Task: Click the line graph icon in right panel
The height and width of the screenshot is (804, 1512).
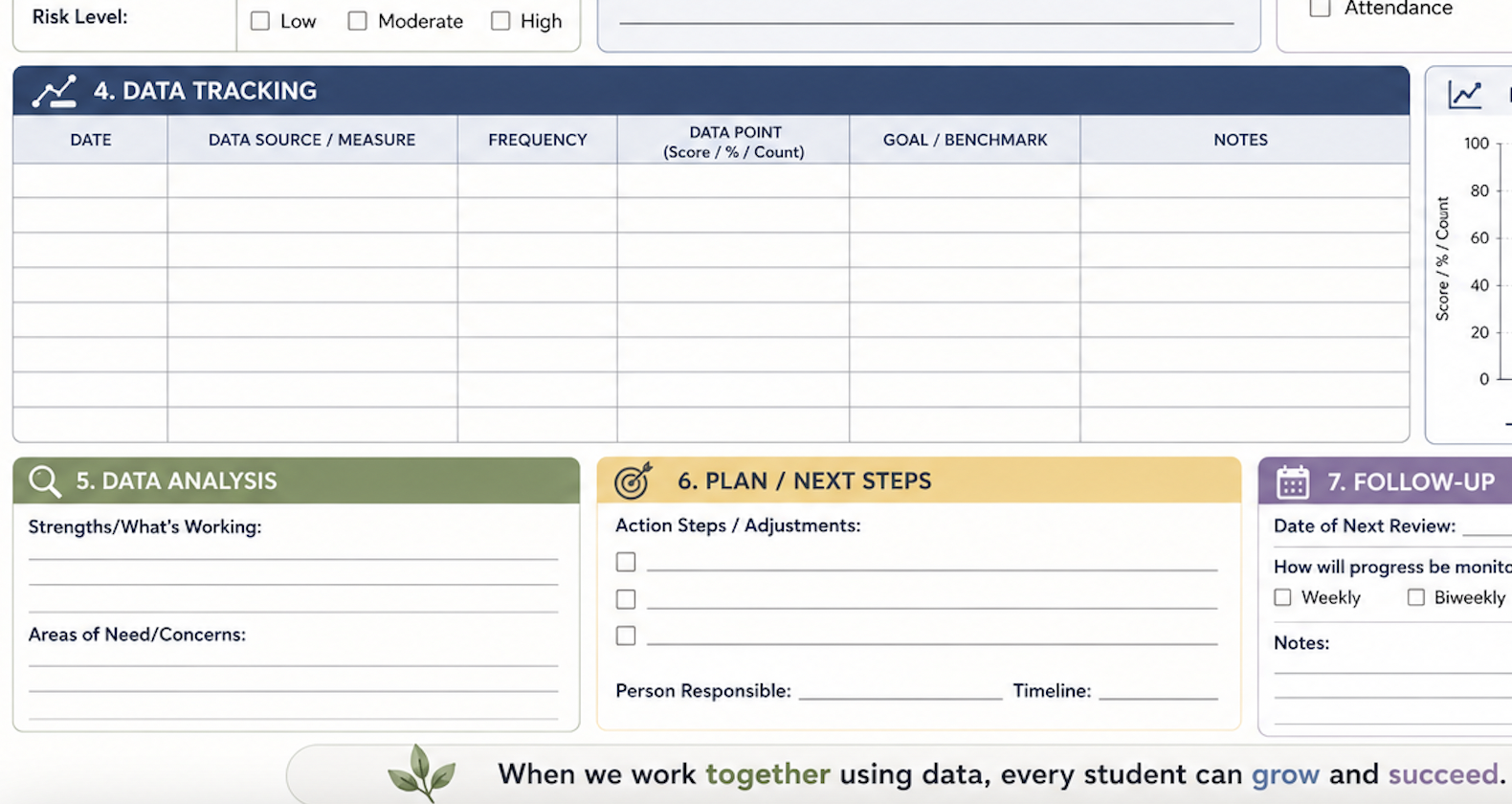Action: pyautogui.click(x=1465, y=94)
